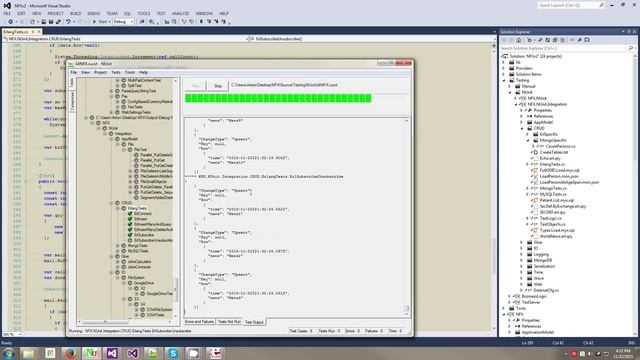Collapse CRUD node in NUnit tree
Image resolution: width=640 pixels, height=360 pixels.
[x=111, y=203]
